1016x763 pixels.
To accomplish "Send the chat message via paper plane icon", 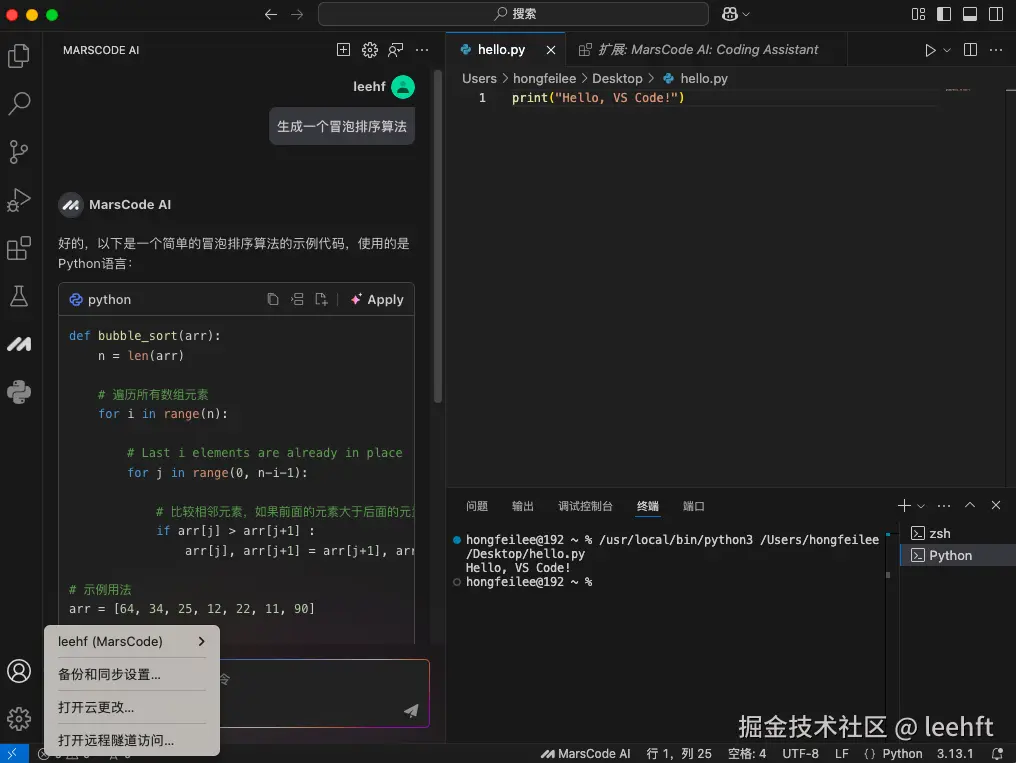I will pyautogui.click(x=411, y=712).
